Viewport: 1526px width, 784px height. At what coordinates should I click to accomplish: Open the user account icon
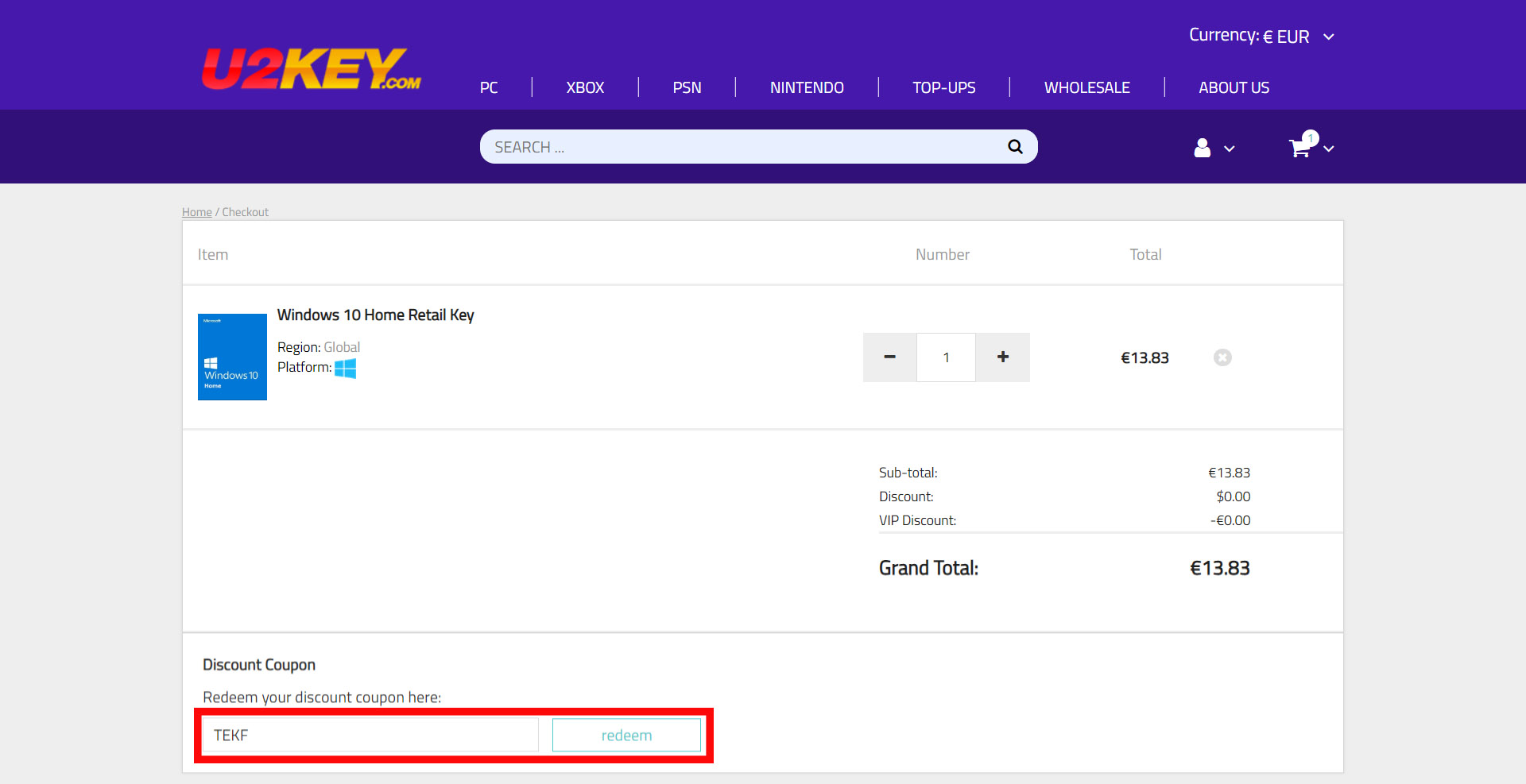click(x=1203, y=148)
